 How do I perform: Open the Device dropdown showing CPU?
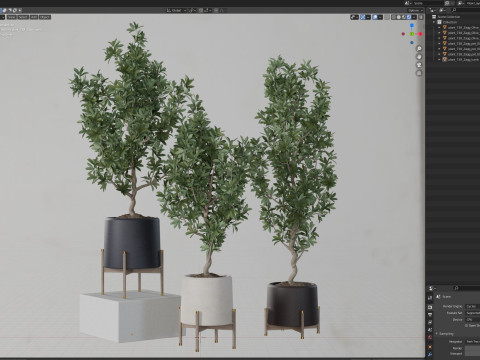tap(473, 320)
